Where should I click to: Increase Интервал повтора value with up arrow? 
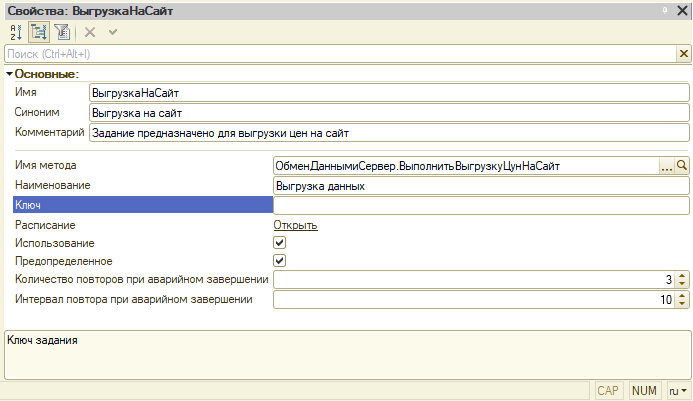[682, 295]
